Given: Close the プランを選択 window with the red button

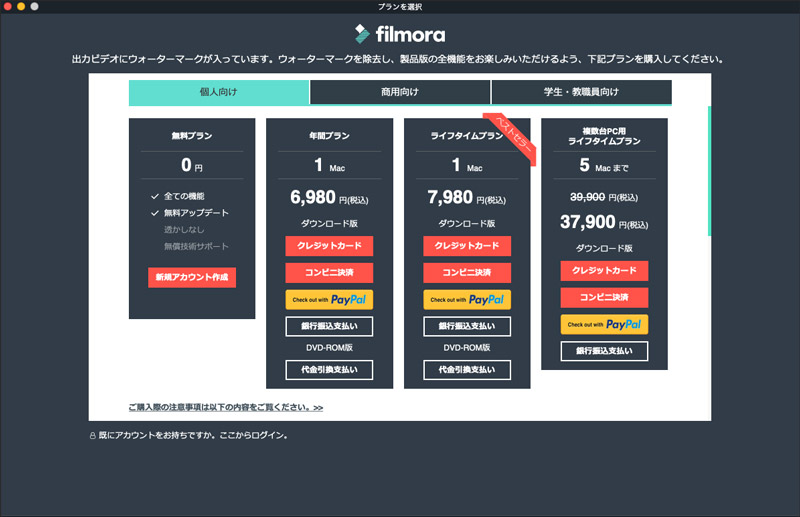Looking at the screenshot, I should point(7,6).
